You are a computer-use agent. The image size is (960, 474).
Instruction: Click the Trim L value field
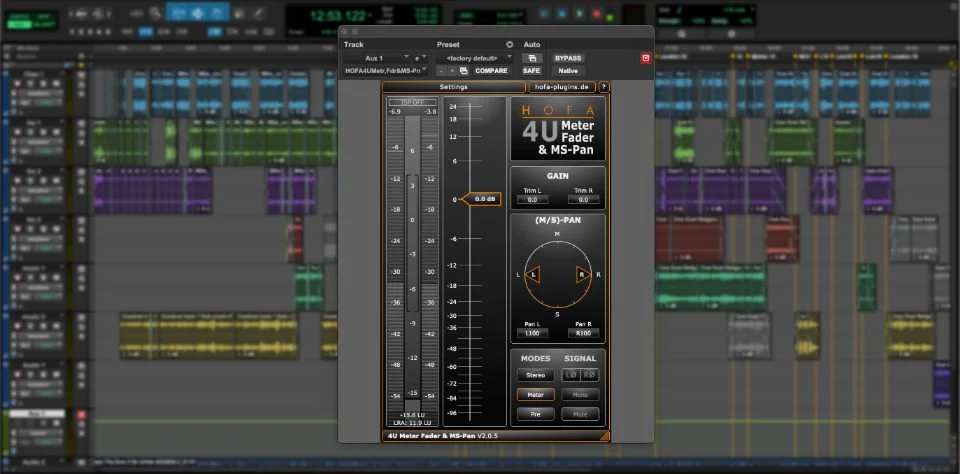[532, 200]
